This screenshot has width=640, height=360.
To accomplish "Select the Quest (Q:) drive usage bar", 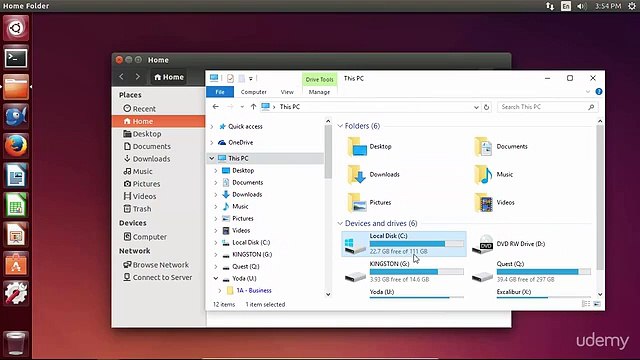I will point(544,272).
